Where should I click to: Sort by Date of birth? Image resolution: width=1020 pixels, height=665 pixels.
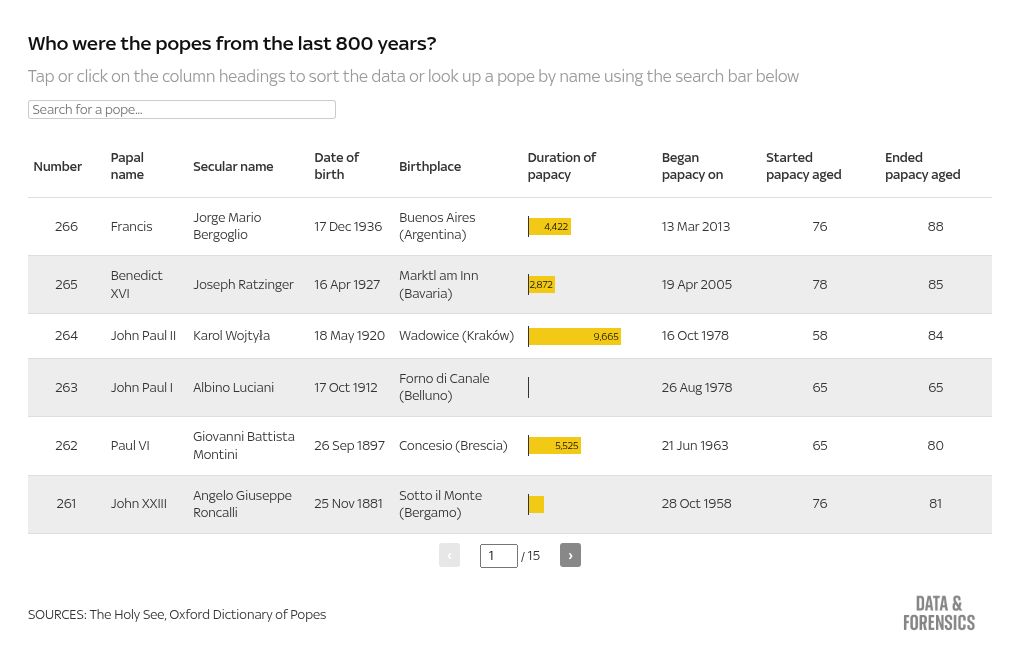point(336,166)
